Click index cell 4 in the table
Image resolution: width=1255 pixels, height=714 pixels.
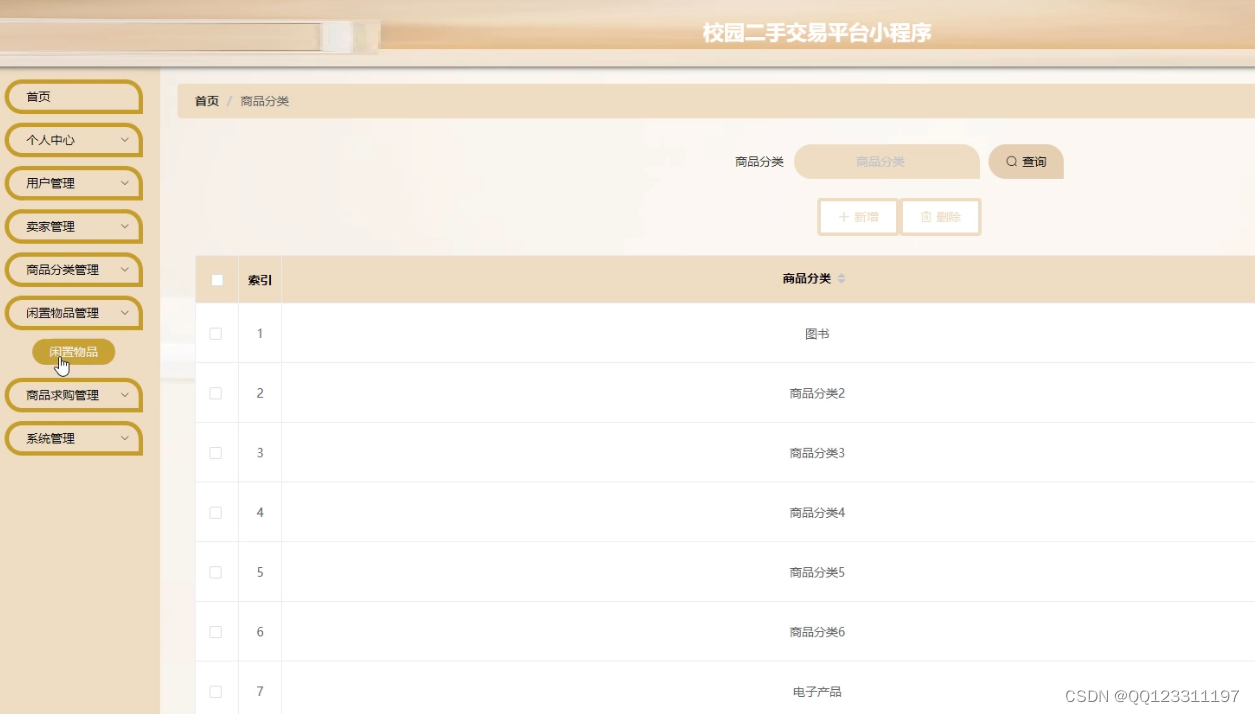260,513
